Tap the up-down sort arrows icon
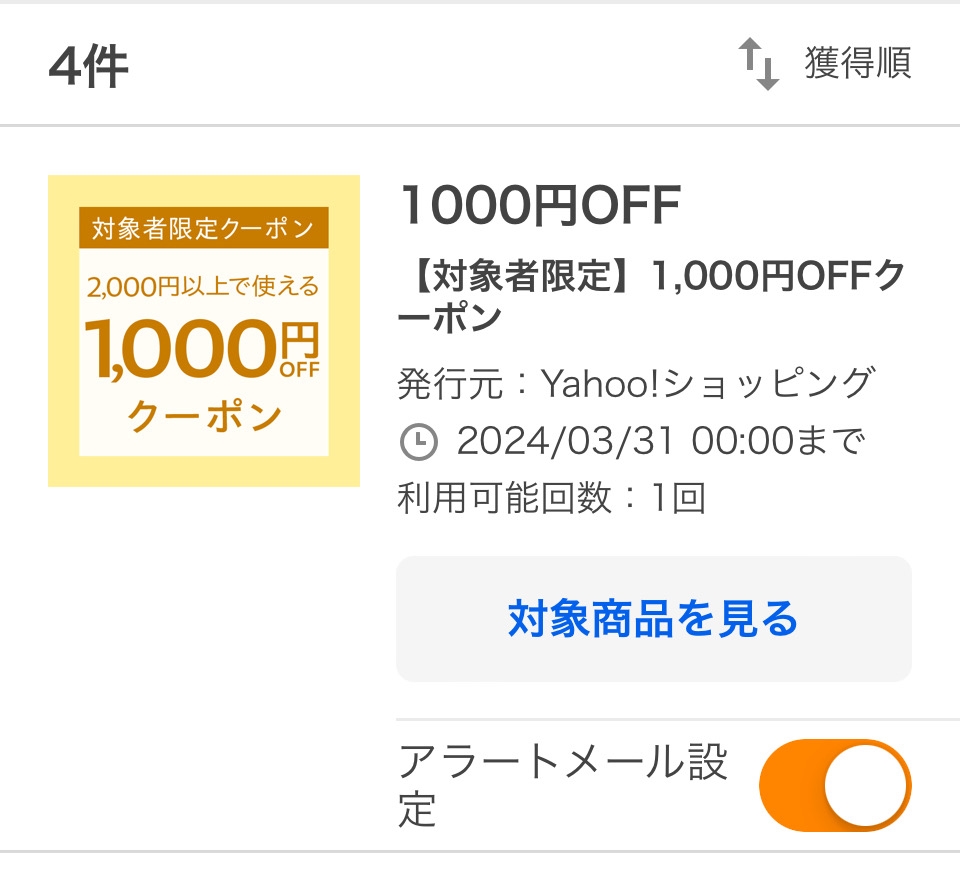This screenshot has height=869, width=960. pyautogui.click(x=758, y=64)
